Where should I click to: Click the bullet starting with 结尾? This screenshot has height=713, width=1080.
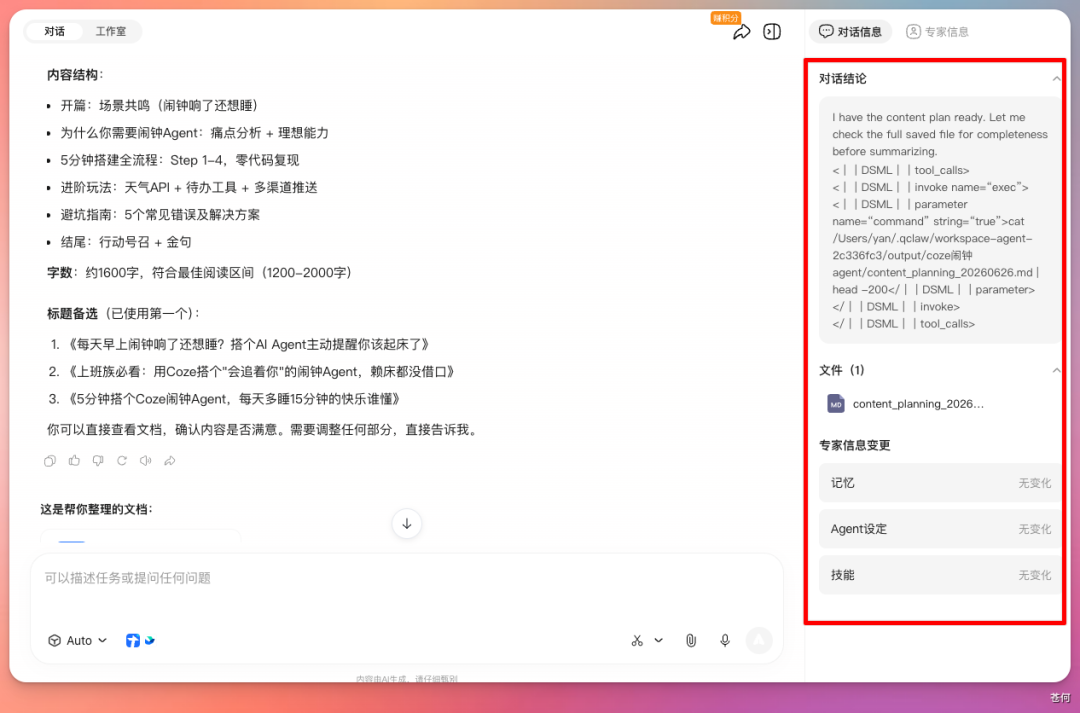[126, 242]
